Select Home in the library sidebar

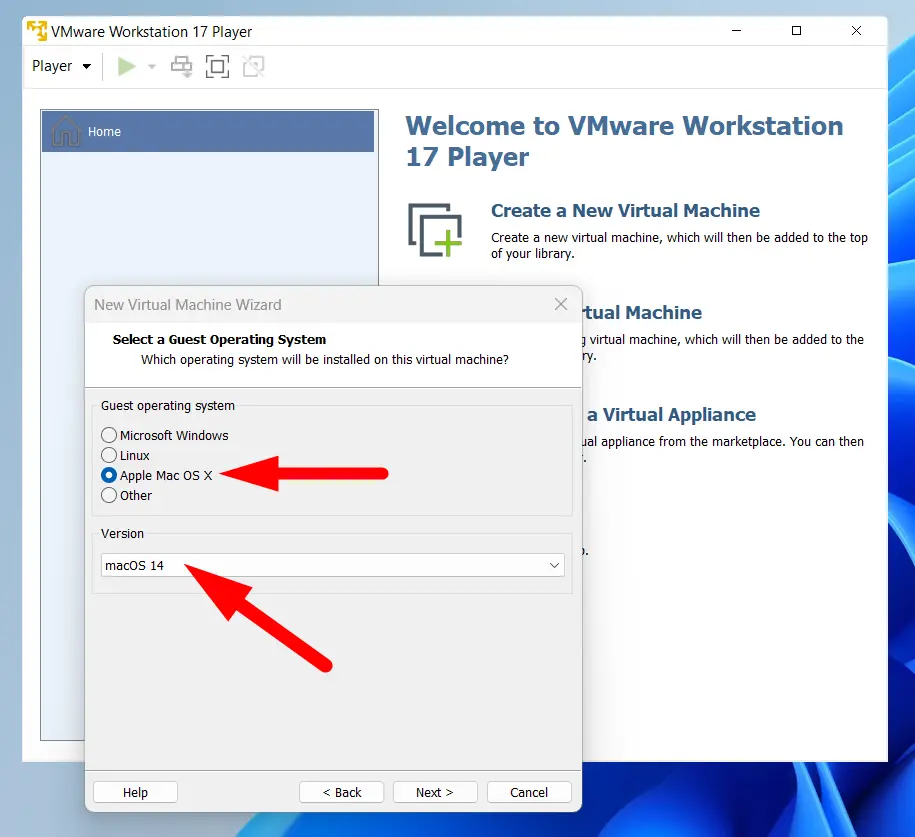208,132
